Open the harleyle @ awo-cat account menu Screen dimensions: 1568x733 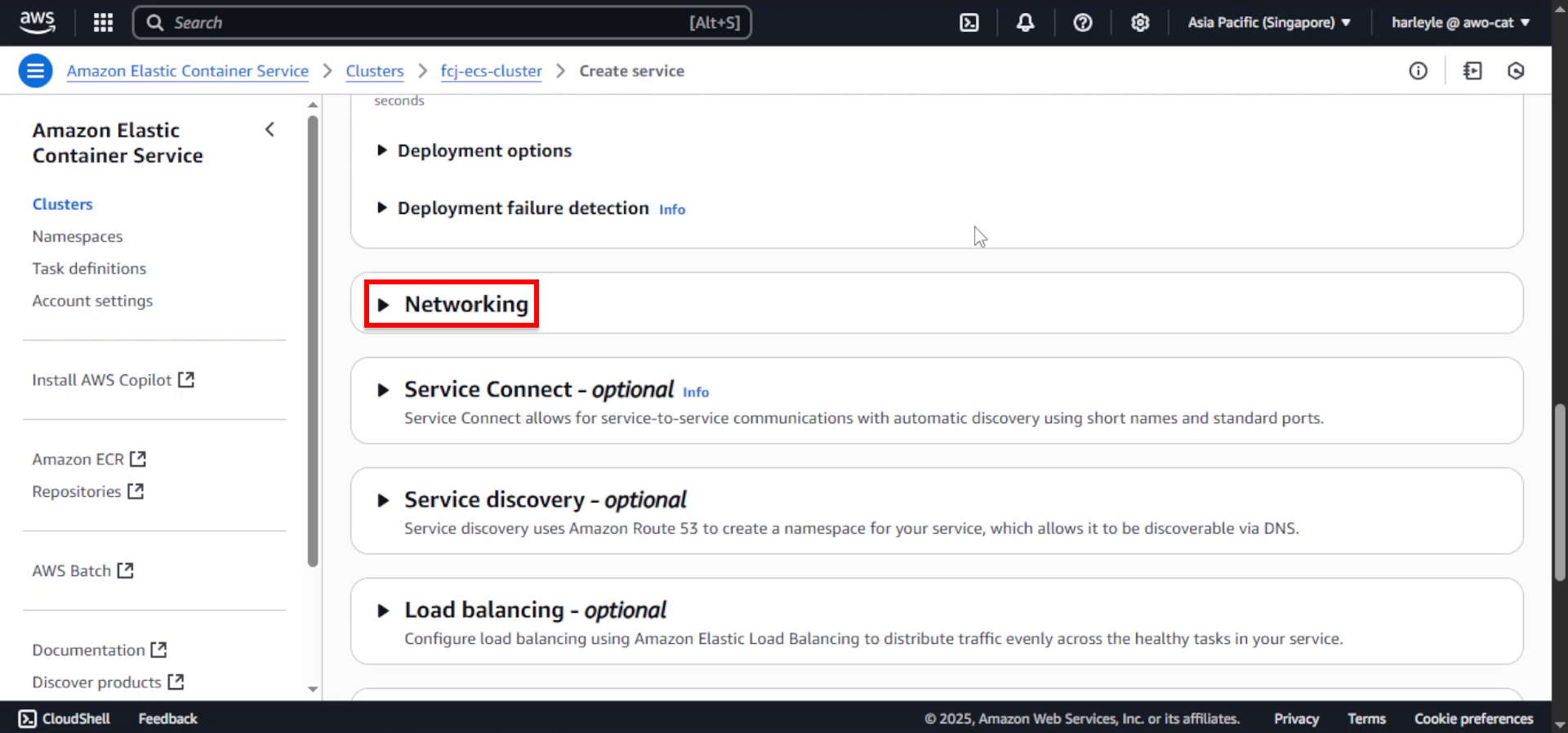pyautogui.click(x=1460, y=22)
